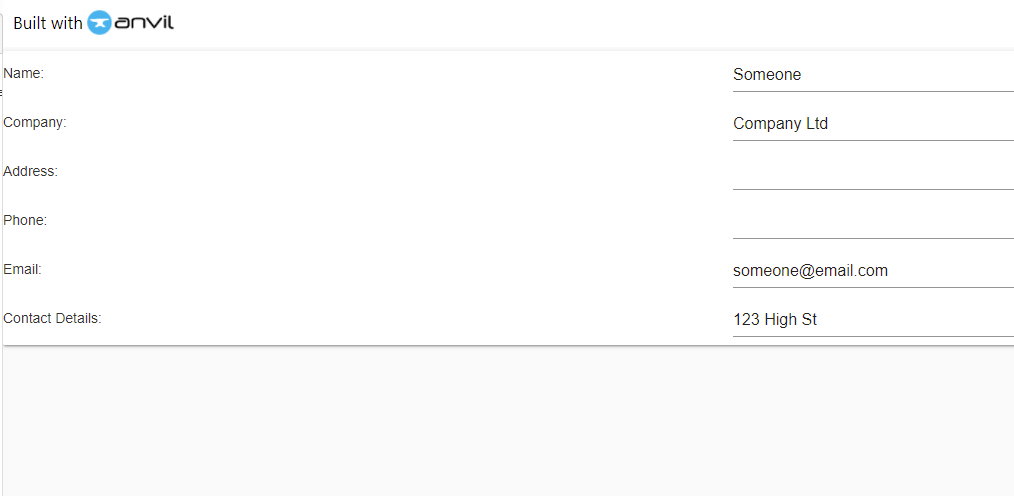
Task: Click blank space in the top header bar
Action: tap(582, 25)
